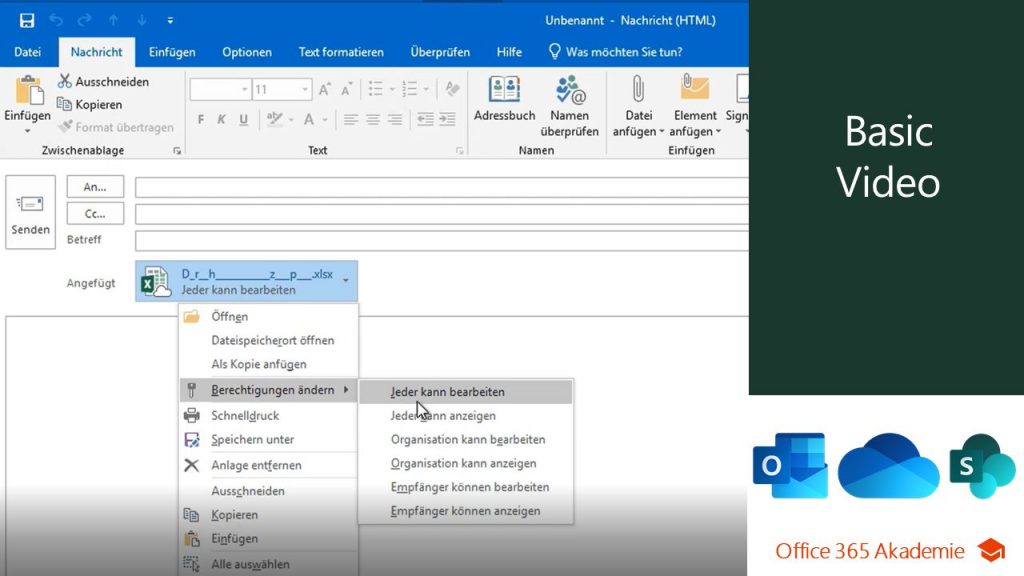
Task: Open the Datei tab
Action: (27, 52)
